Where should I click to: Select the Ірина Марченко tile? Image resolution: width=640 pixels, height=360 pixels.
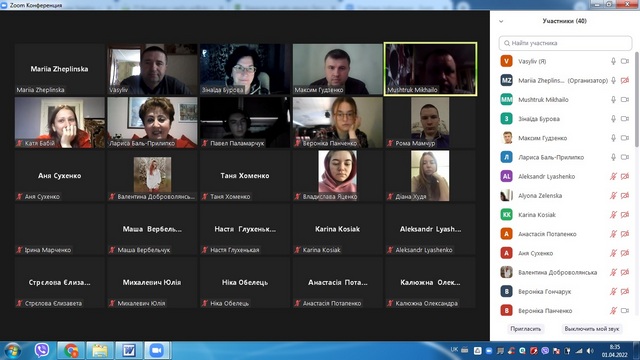(60, 229)
